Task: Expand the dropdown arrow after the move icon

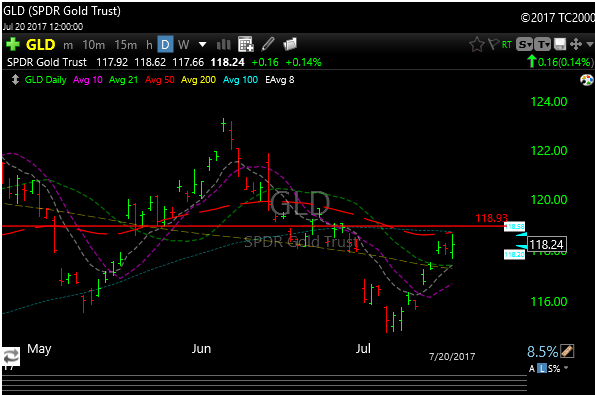Action: tap(589, 45)
